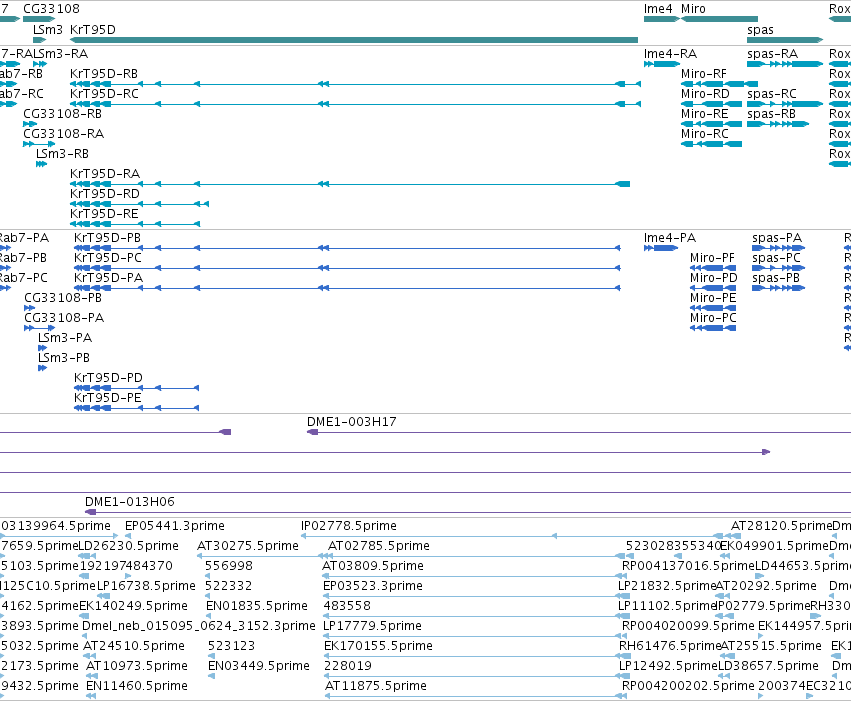The image size is (851, 701).
Task: Select clone DME1-013H06
Action: (x=130, y=501)
